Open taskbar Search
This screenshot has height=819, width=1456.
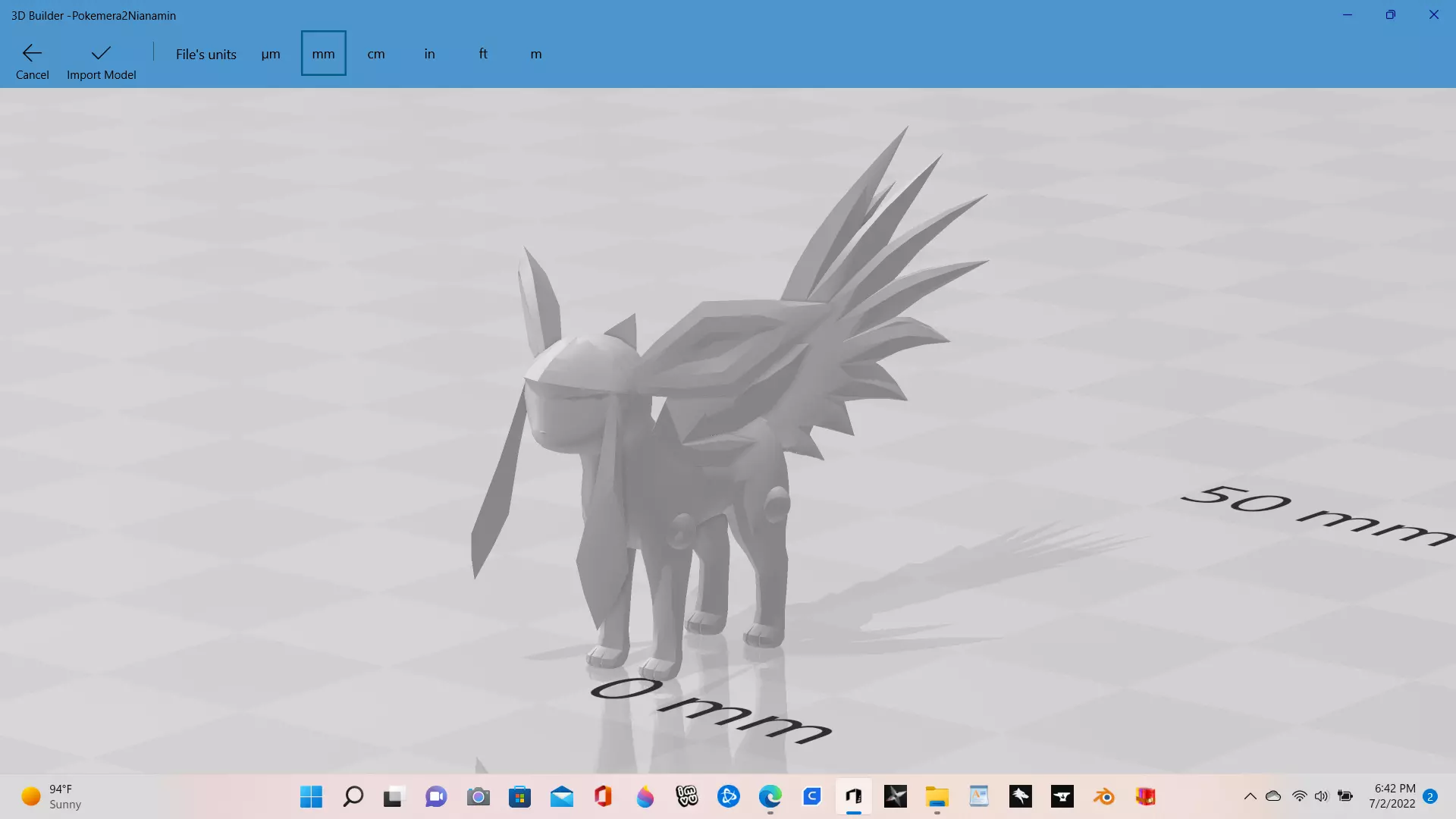(353, 796)
